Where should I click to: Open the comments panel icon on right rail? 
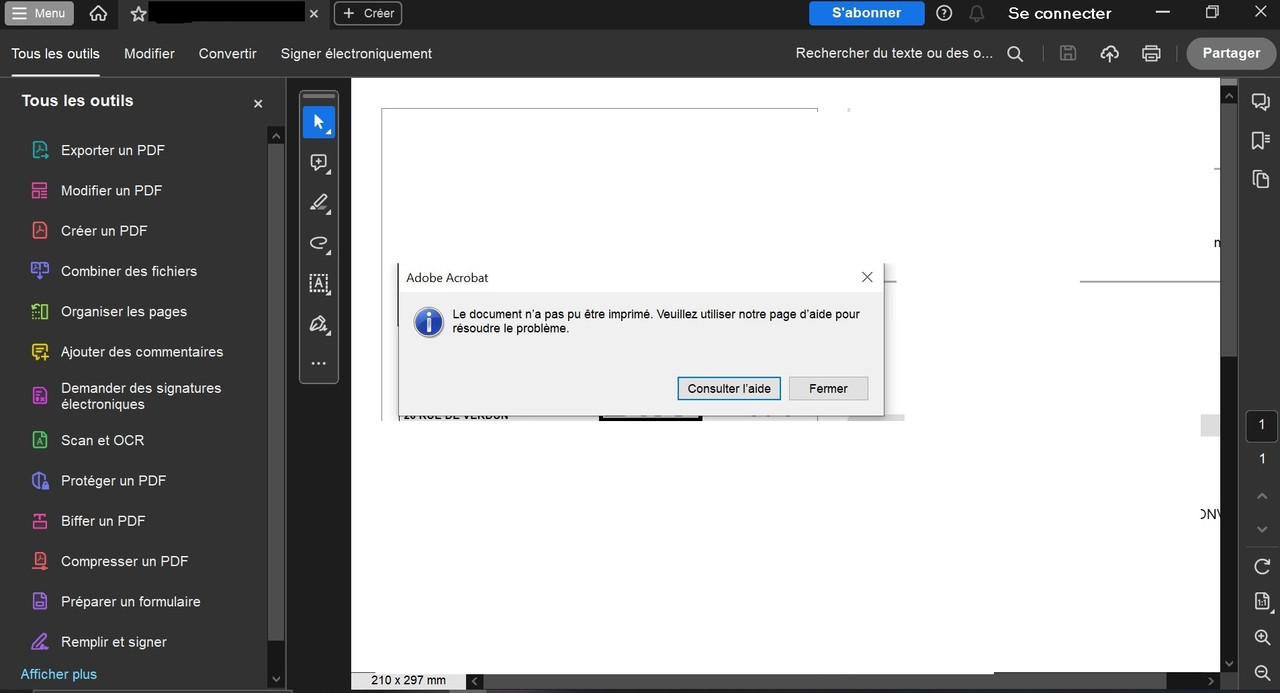(x=1261, y=102)
